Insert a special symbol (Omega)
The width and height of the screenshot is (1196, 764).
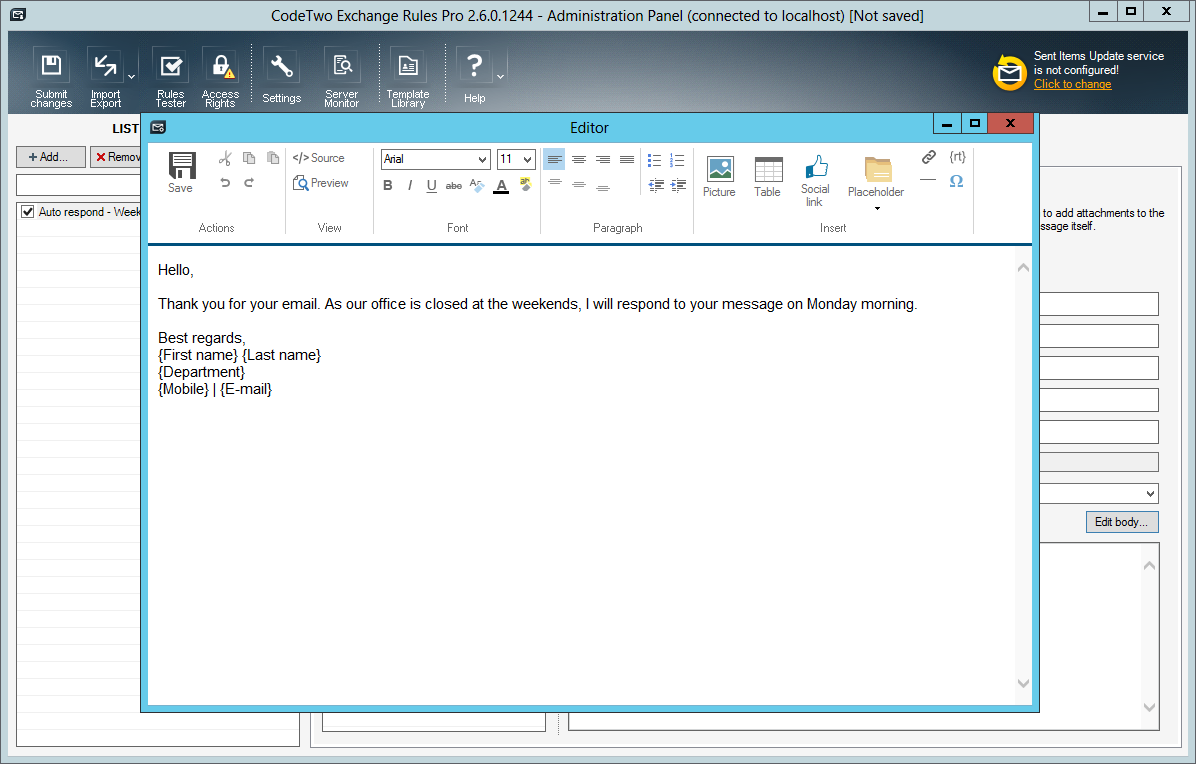(956, 181)
